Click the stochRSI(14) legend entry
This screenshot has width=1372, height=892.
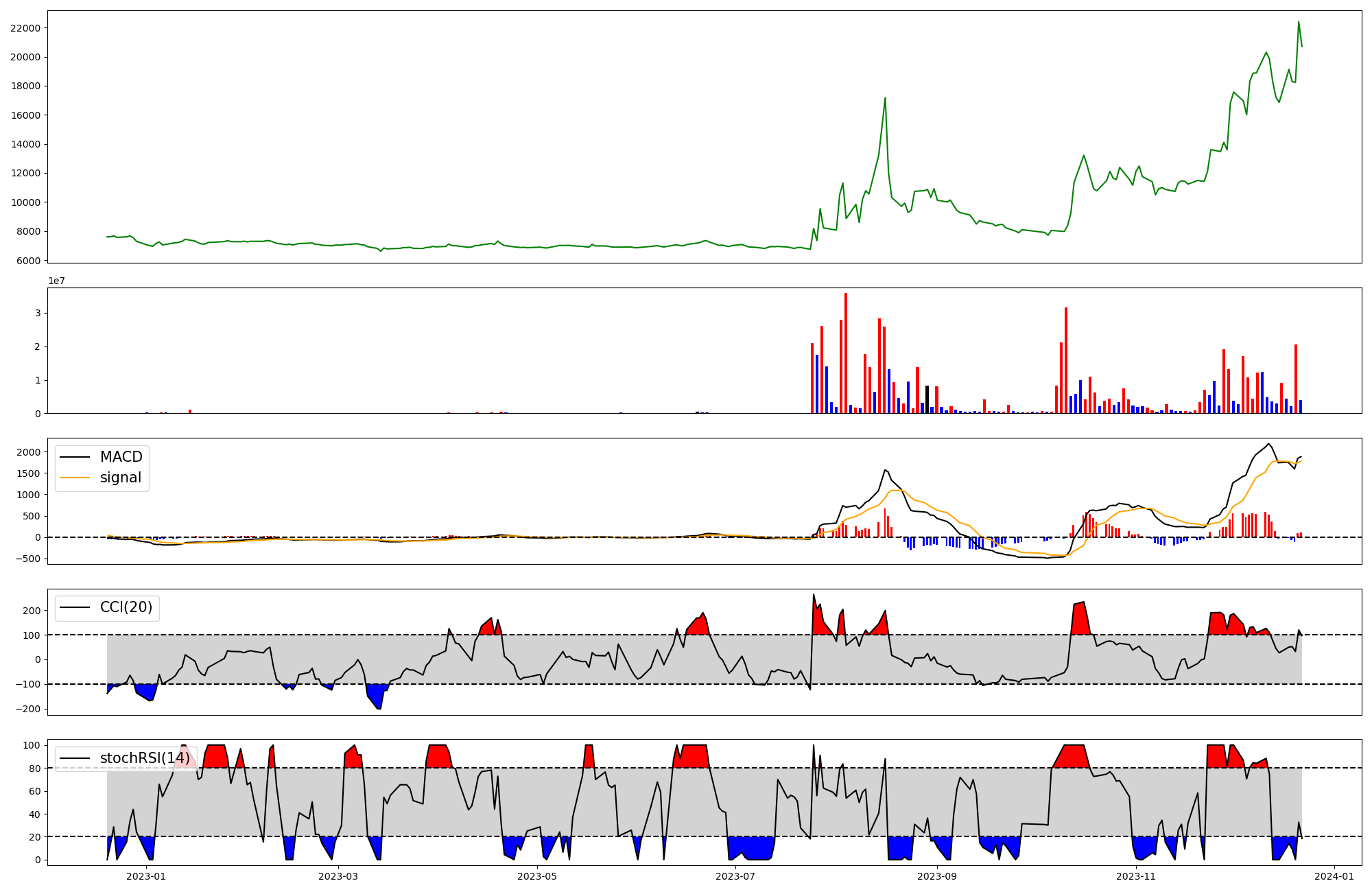tap(145, 758)
